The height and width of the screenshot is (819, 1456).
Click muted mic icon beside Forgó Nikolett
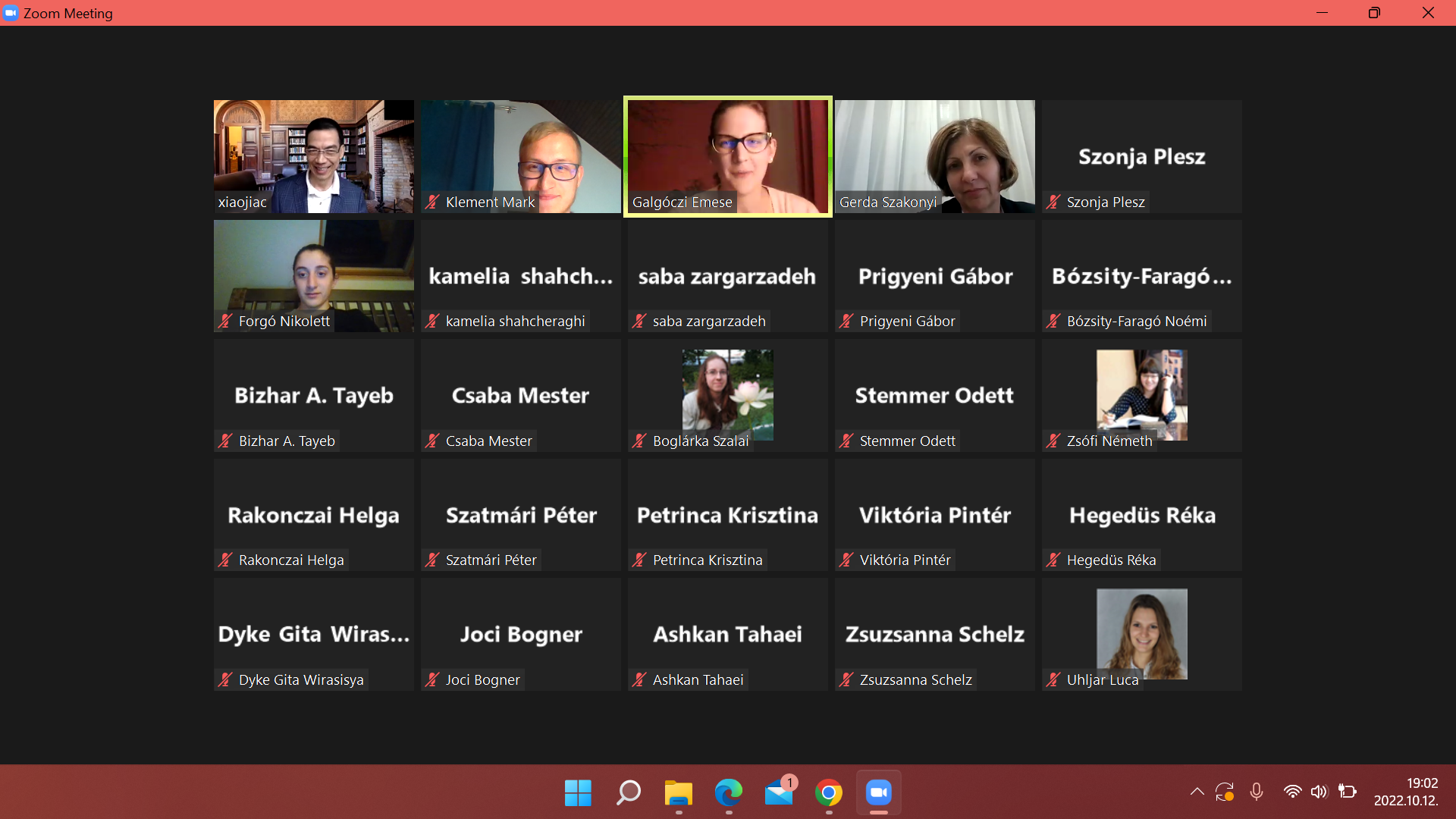pyautogui.click(x=225, y=321)
